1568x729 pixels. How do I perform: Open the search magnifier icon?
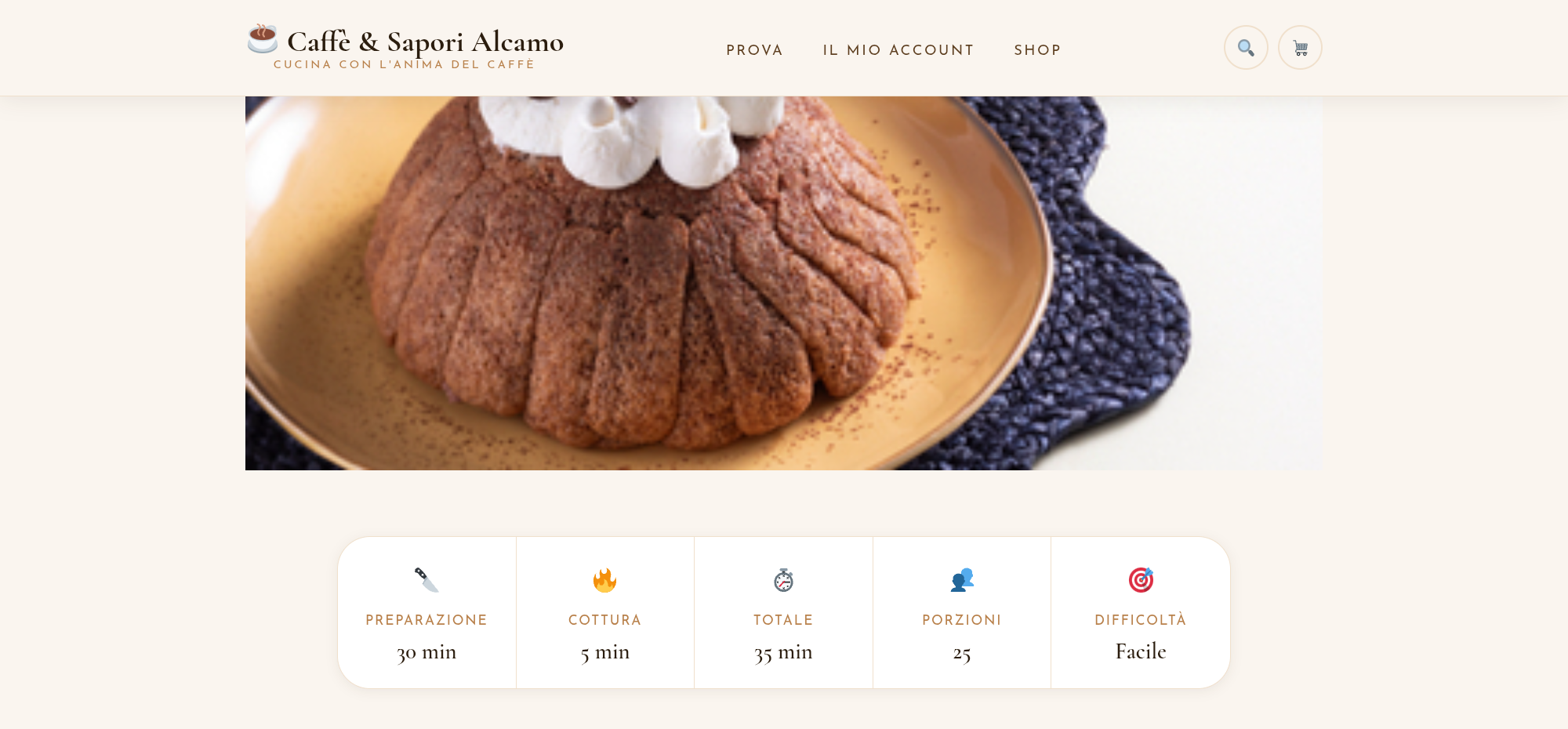[1246, 48]
